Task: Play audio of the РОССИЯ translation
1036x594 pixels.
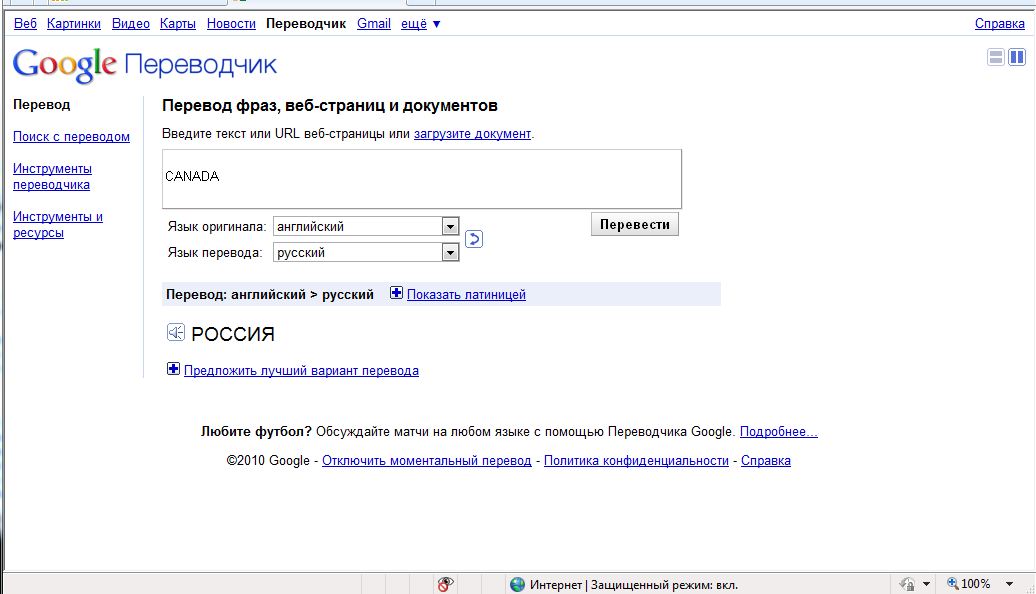Action: tap(176, 333)
